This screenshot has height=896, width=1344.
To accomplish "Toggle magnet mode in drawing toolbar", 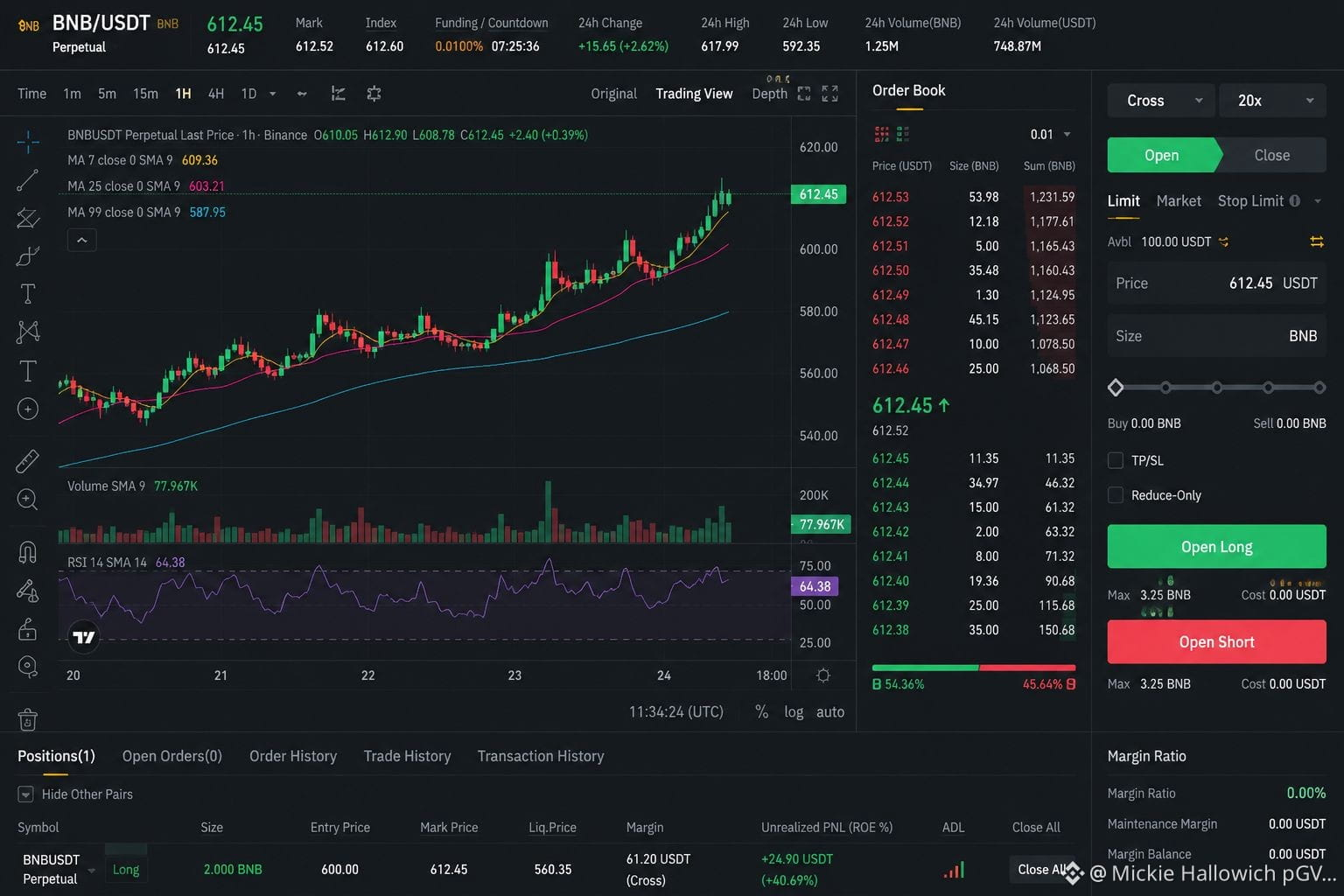I will (x=28, y=553).
